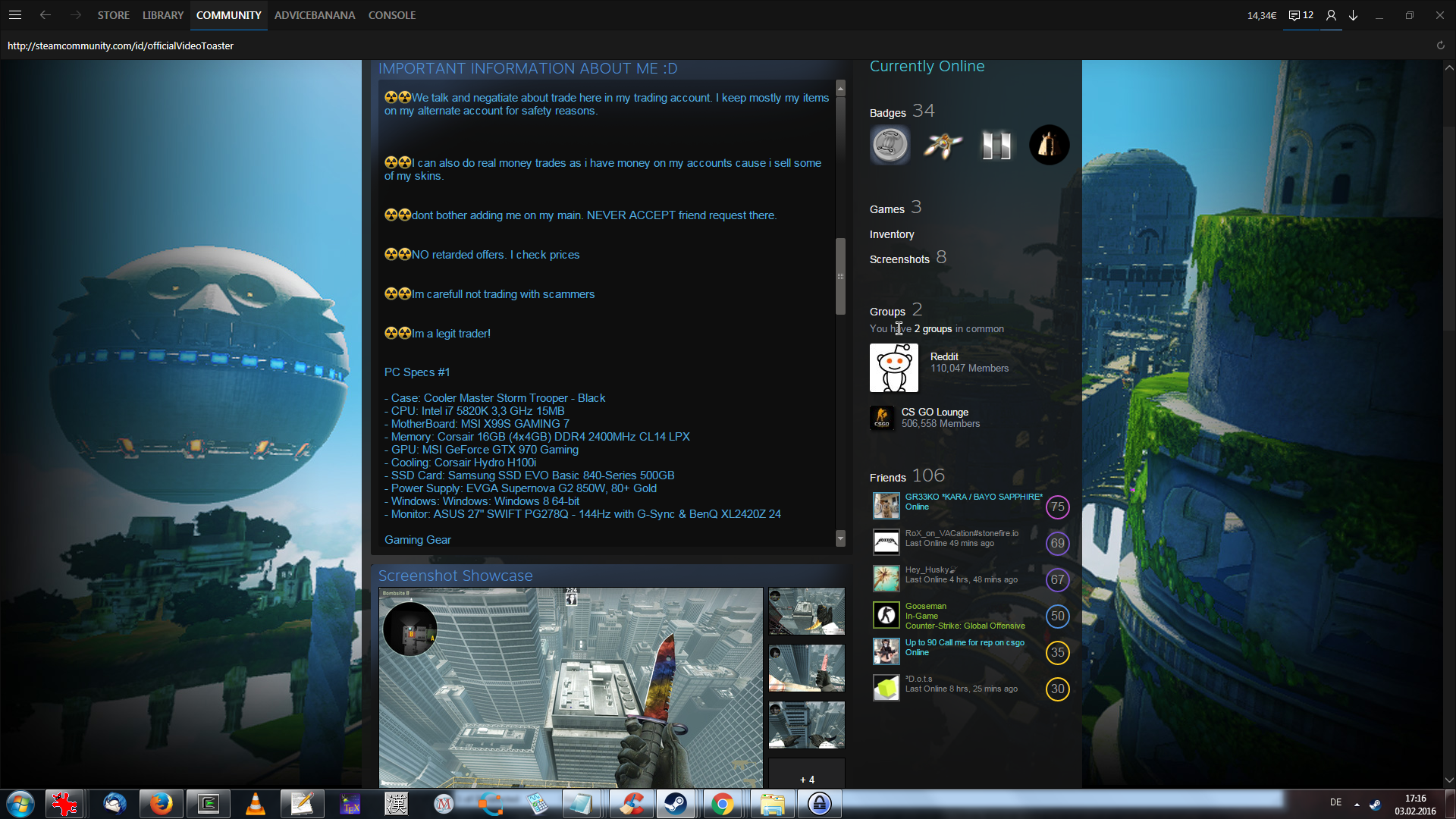Click the first silver community badge
Image resolution: width=1456 pixels, height=819 pixels.
coord(890,145)
